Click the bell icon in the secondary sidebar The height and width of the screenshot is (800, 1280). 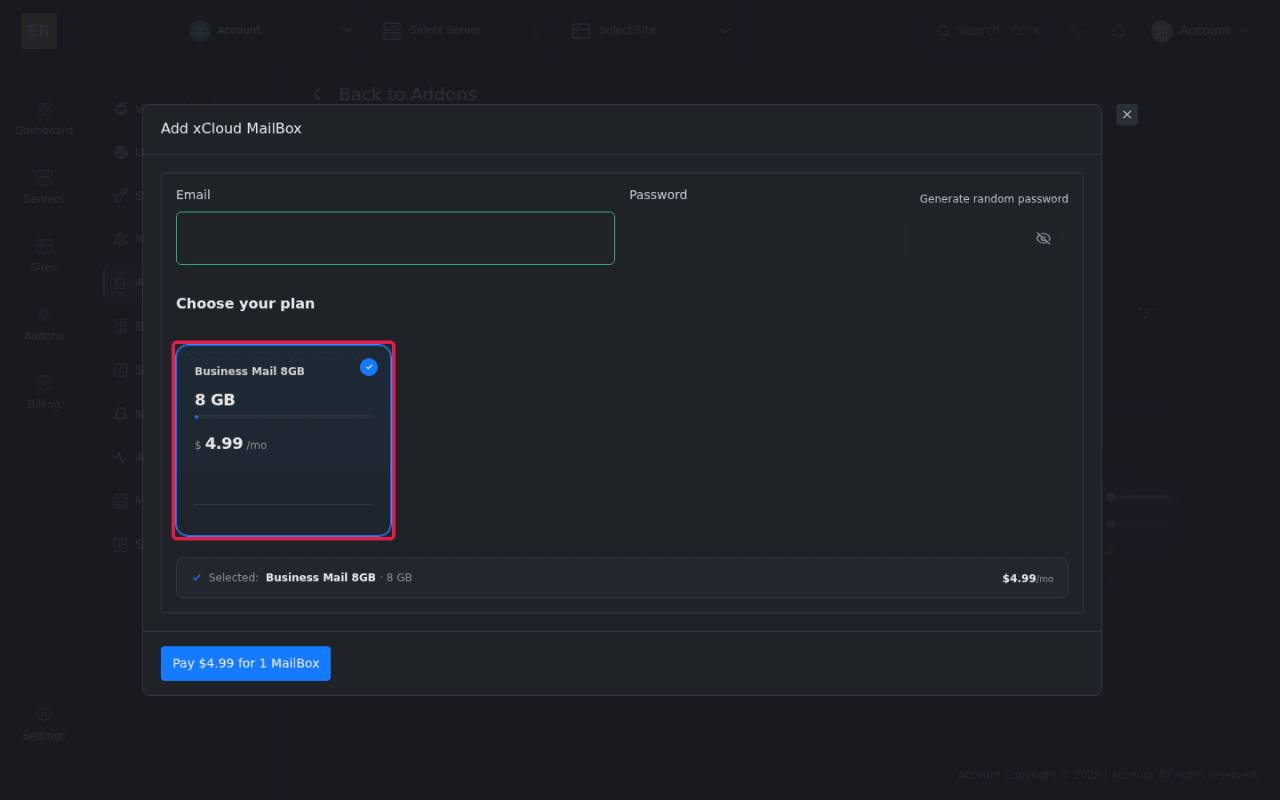click(121, 414)
